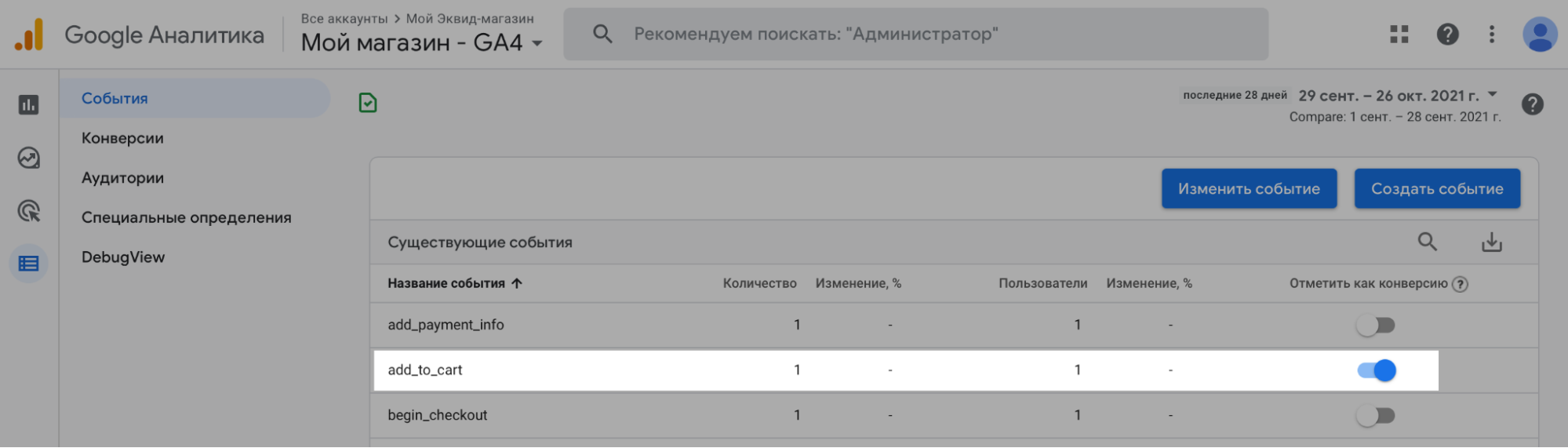The image size is (1568, 448).
Task: Follow the Мой Эквид-магазин breadcrumb link
Action: [470, 18]
